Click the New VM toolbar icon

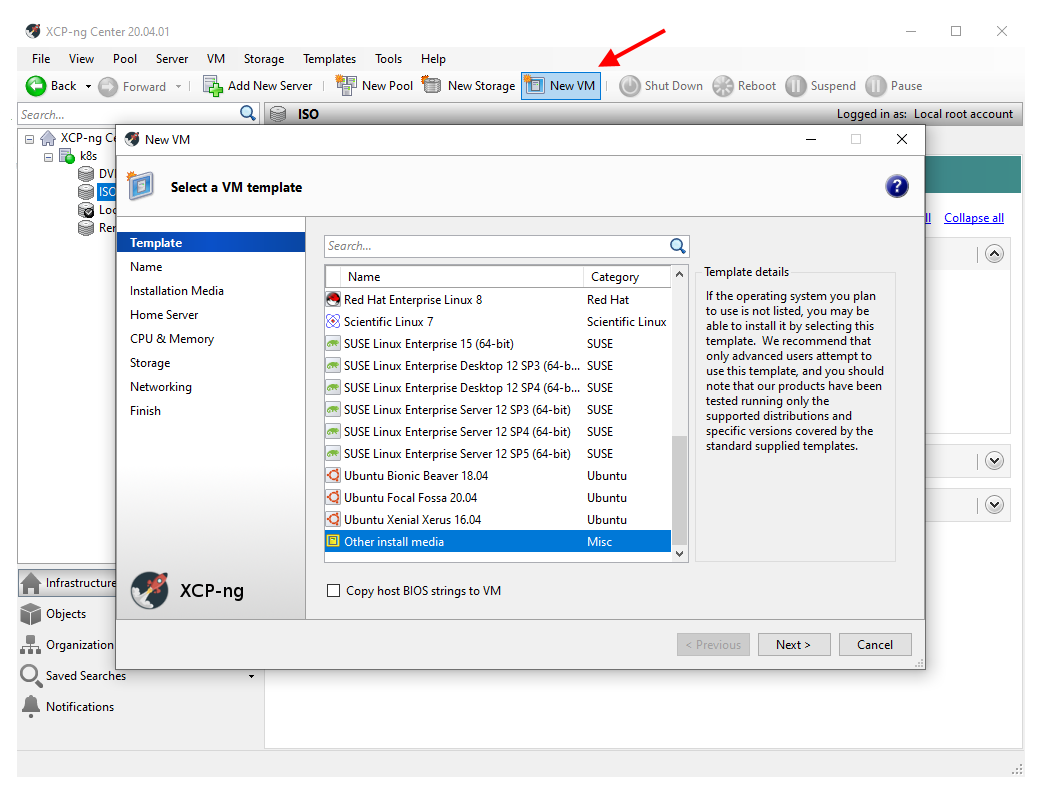(535, 86)
